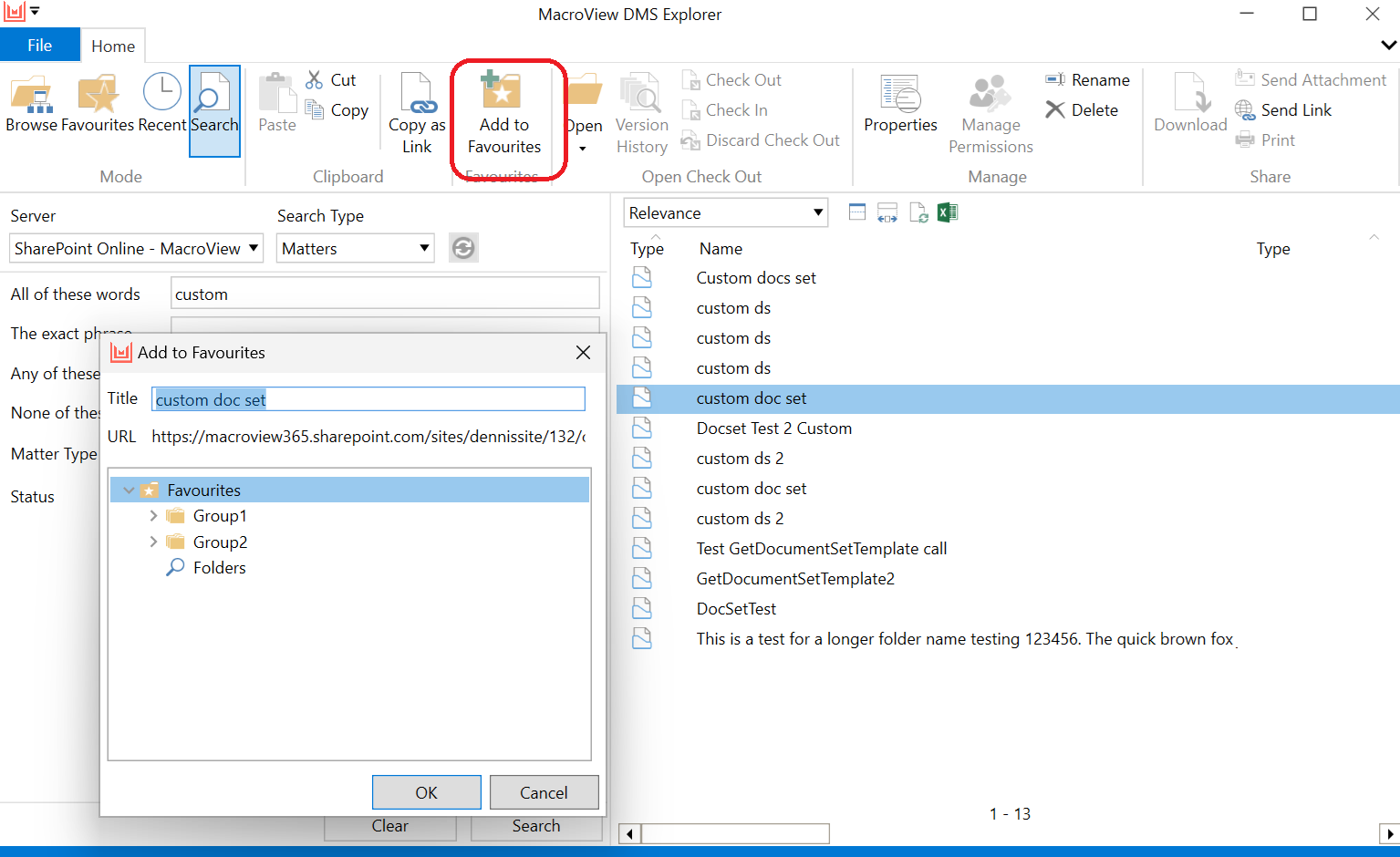Image resolution: width=1400 pixels, height=857 pixels.
Task: Sort by the Name column header
Action: tap(721, 249)
